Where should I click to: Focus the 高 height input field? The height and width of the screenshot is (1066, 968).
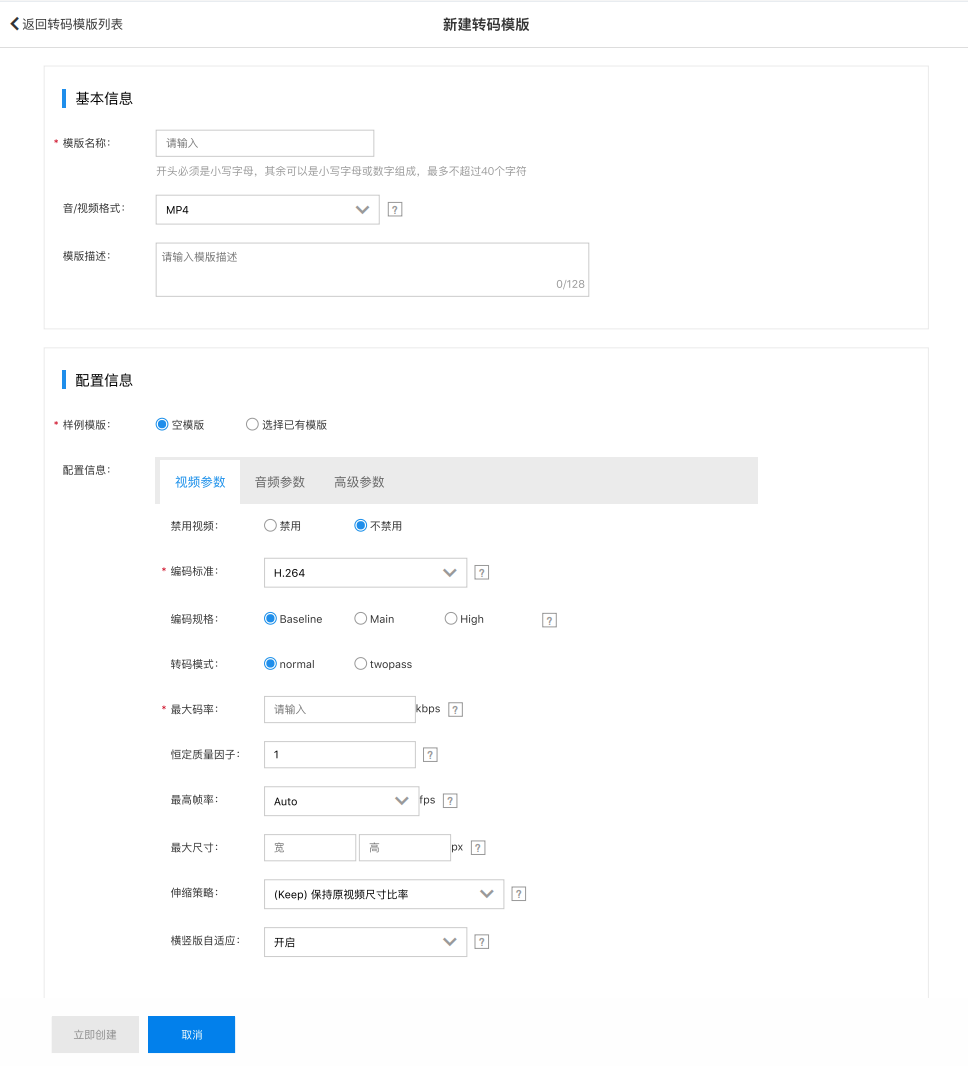pos(404,848)
